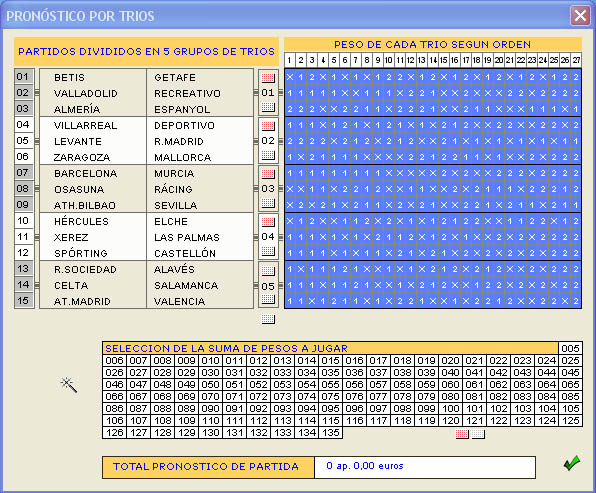
Task: Select the BARCELONA team name
Action: click(86, 173)
